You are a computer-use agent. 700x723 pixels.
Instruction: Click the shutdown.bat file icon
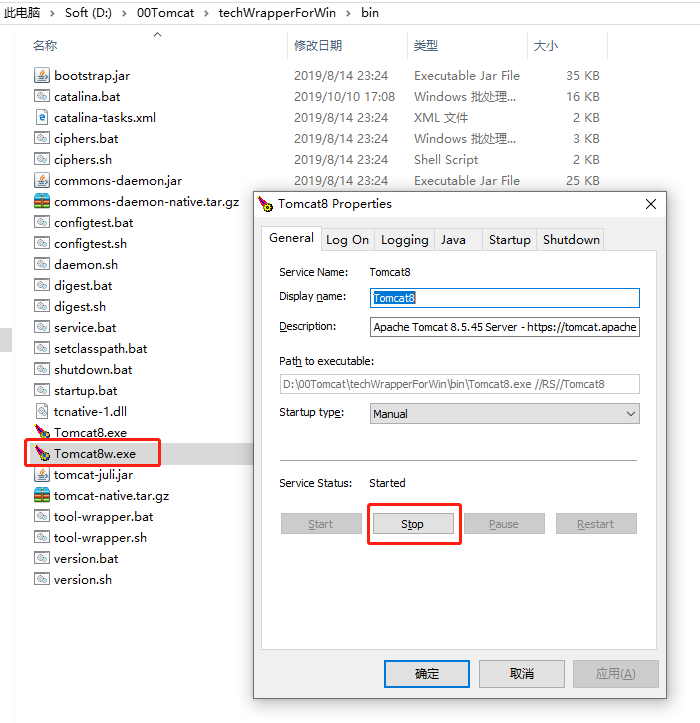[42, 369]
